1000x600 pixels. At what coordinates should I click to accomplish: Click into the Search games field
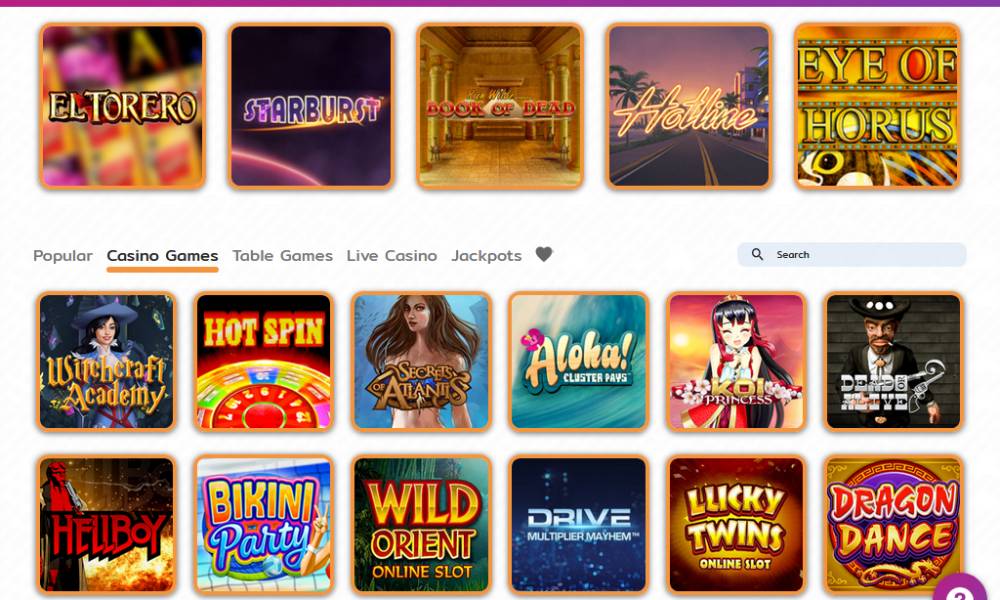coord(852,254)
